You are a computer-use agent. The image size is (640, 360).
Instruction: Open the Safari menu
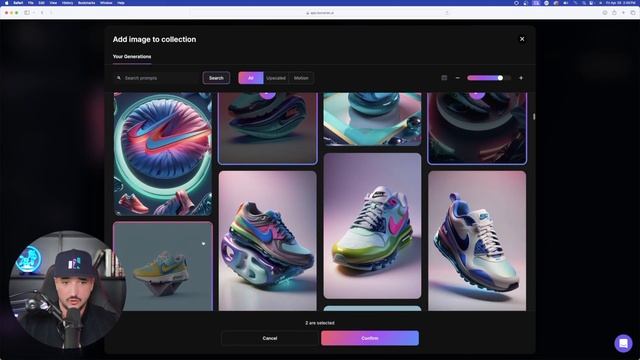click(18, 3)
